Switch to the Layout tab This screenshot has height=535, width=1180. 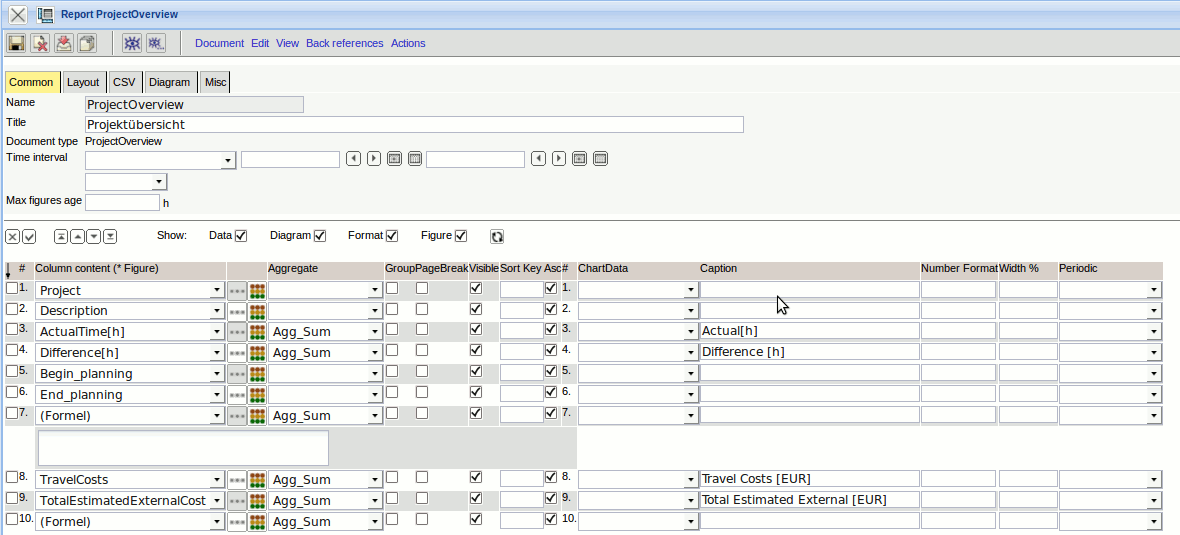pos(83,82)
